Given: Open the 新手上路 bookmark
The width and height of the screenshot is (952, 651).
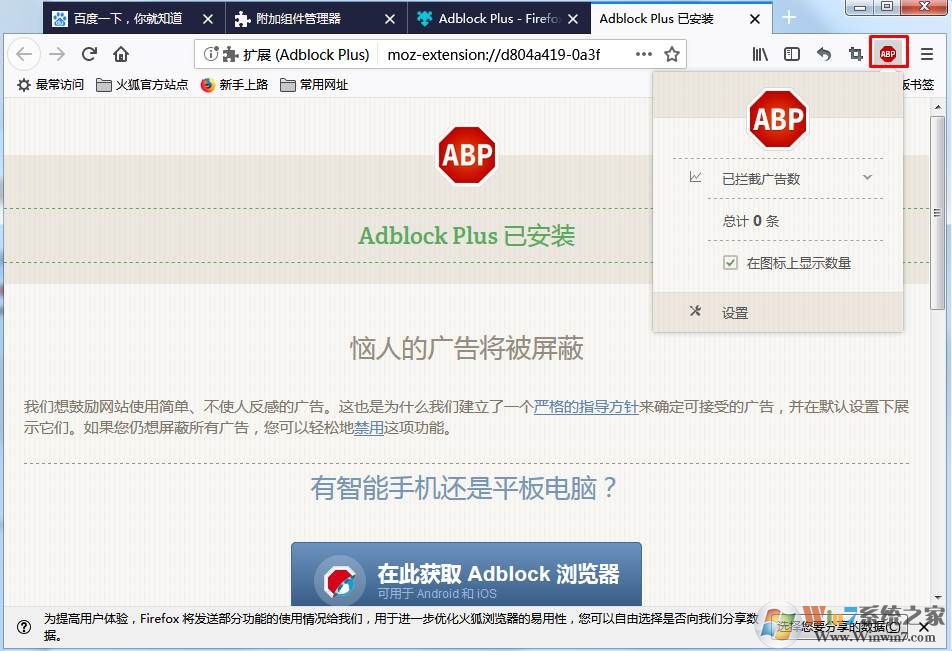Looking at the screenshot, I should (234, 84).
